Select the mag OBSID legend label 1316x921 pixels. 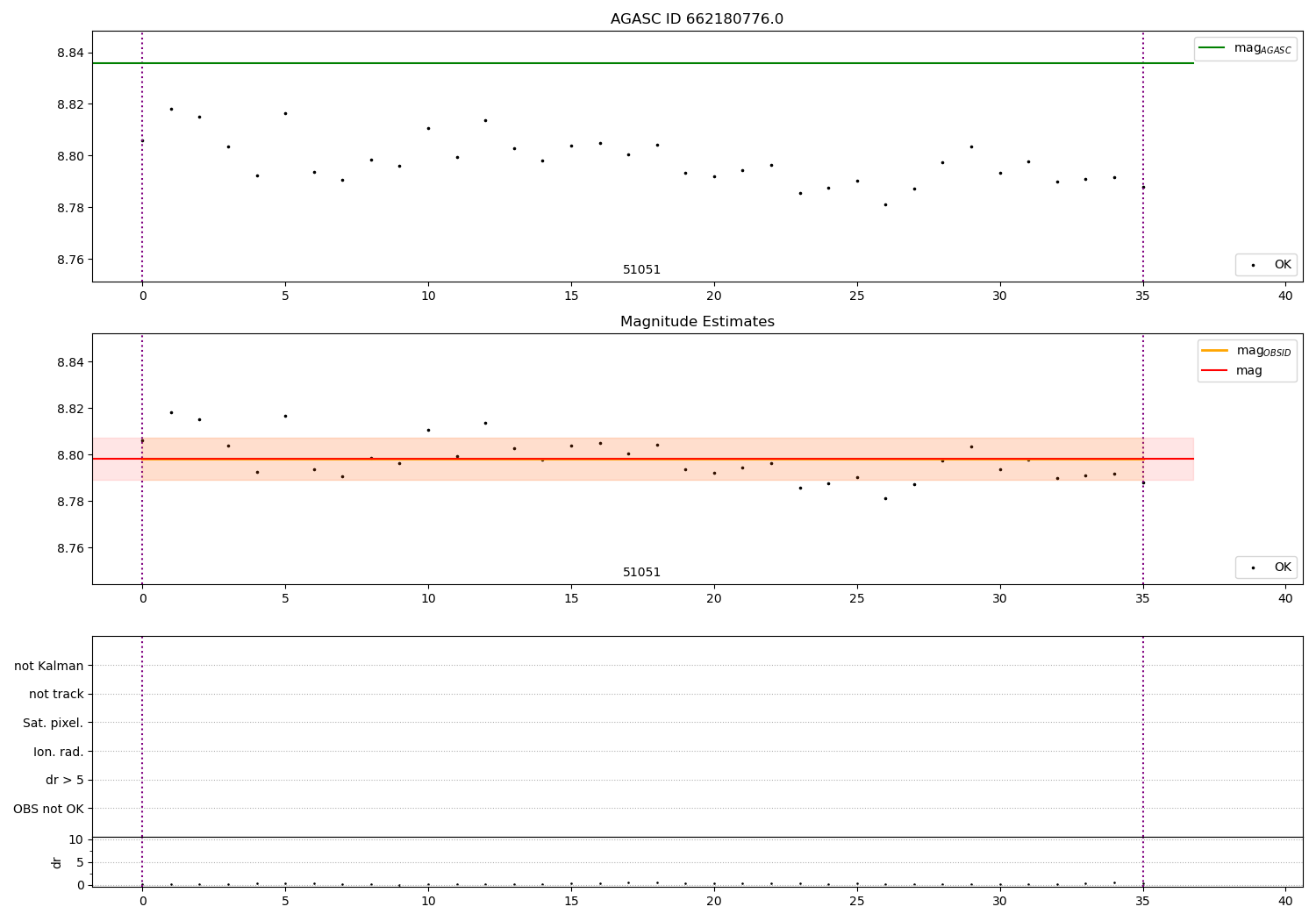pyautogui.click(x=1263, y=351)
